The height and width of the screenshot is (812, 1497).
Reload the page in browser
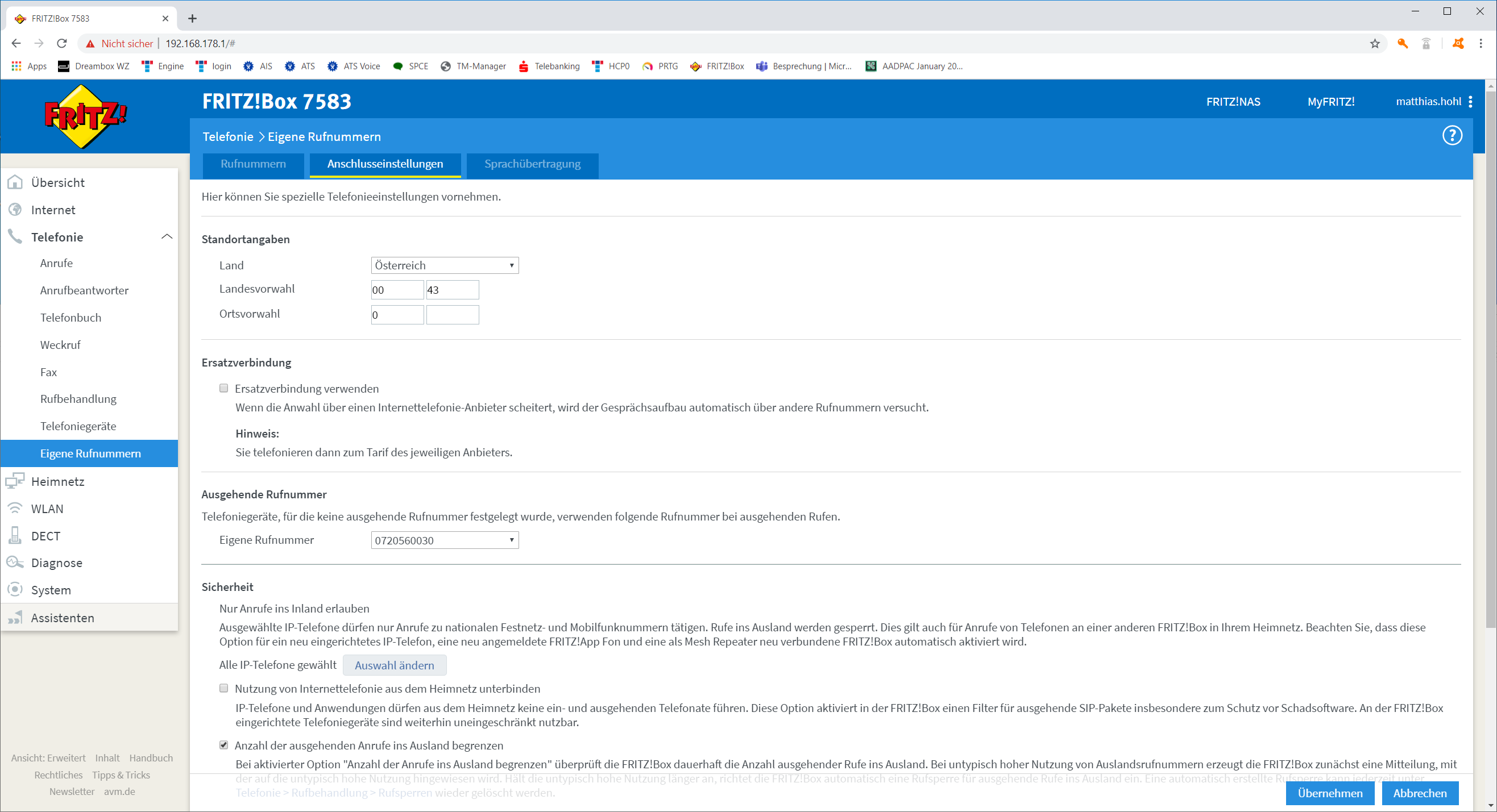(x=61, y=43)
